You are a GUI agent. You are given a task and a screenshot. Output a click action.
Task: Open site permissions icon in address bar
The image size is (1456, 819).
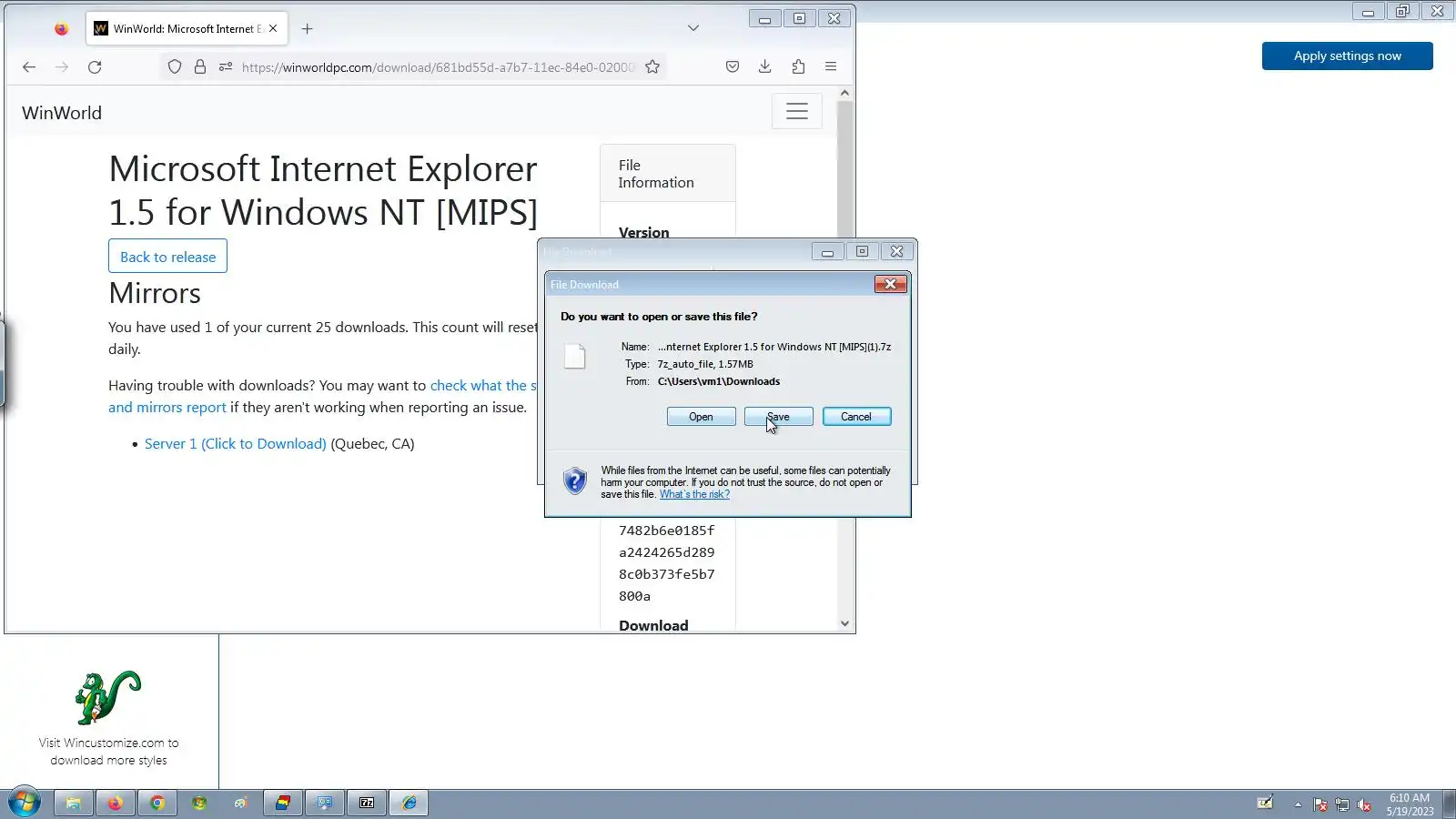tap(226, 66)
